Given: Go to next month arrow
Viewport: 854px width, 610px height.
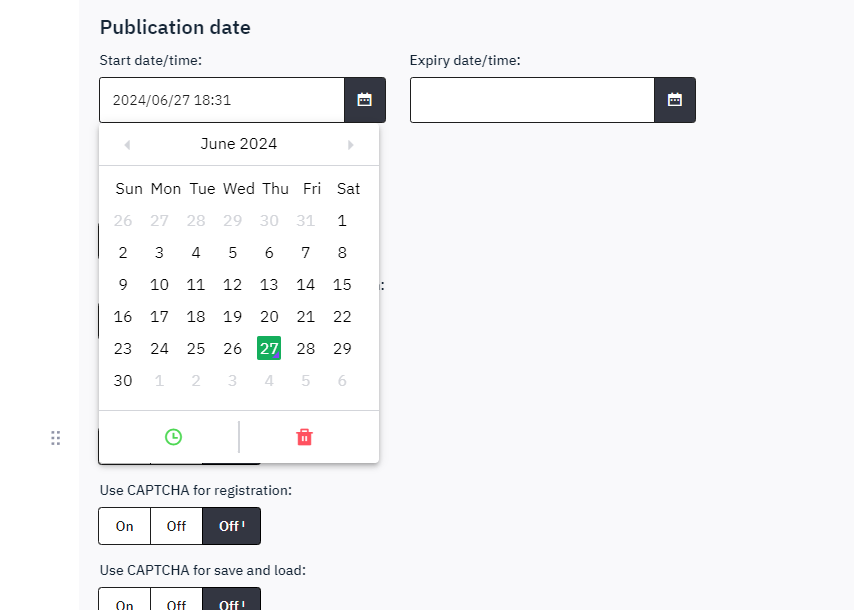Looking at the screenshot, I should [350, 145].
